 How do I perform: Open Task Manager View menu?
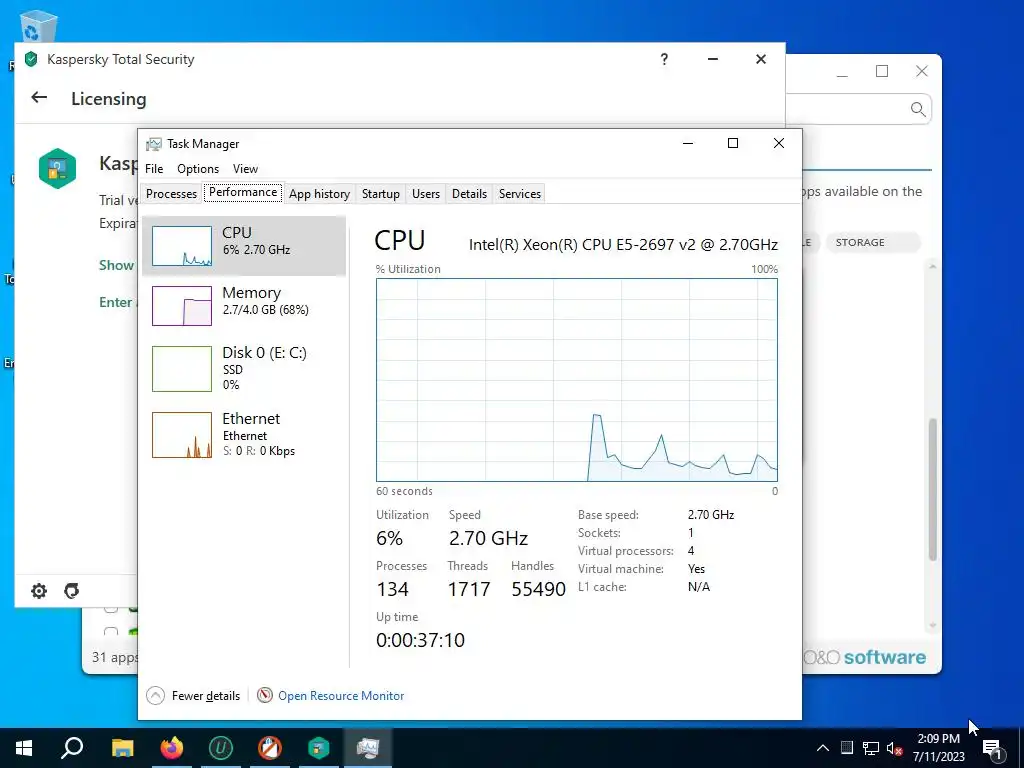pos(246,168)
